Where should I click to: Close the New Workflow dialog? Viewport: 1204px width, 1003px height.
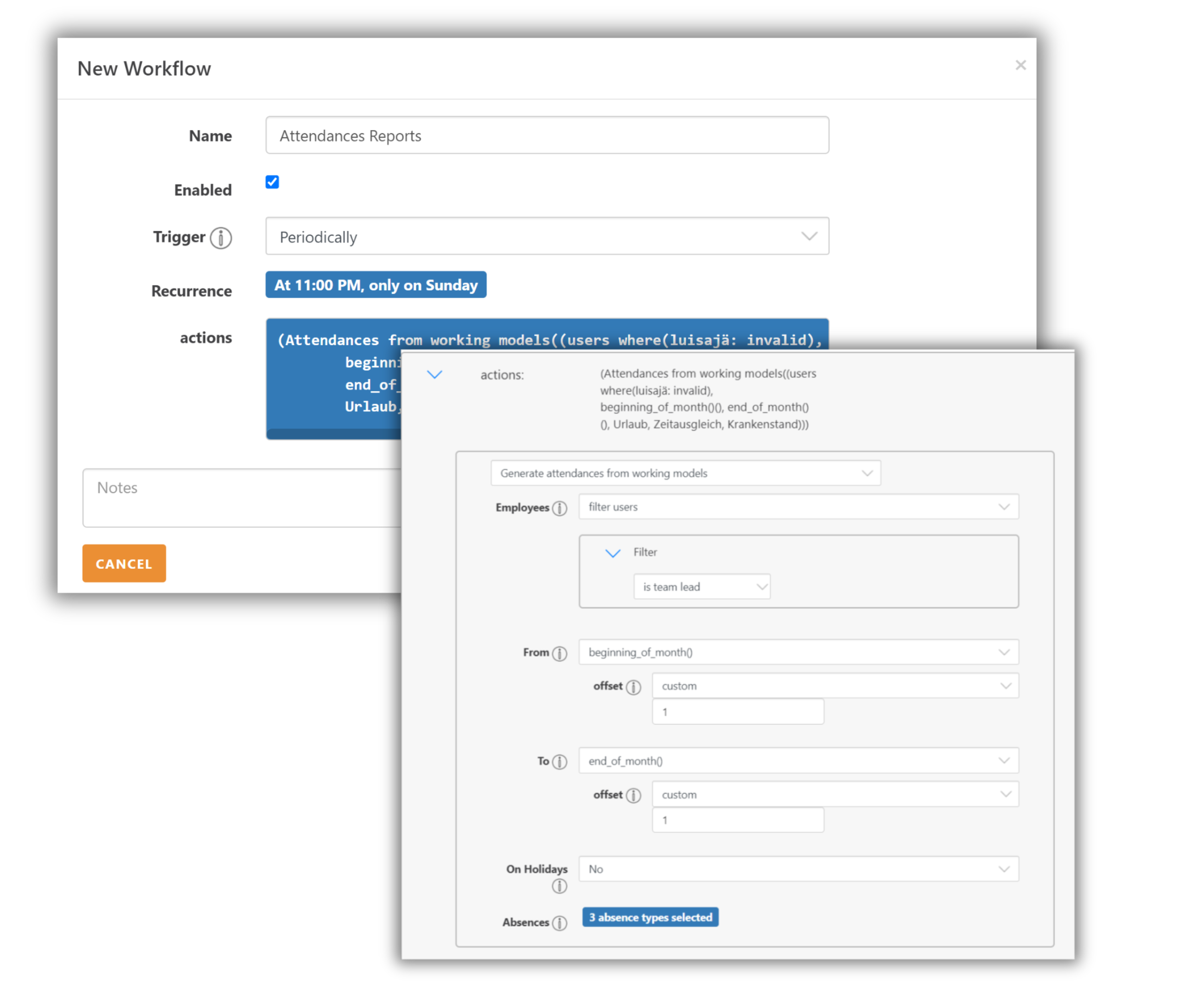(1021, 65)
